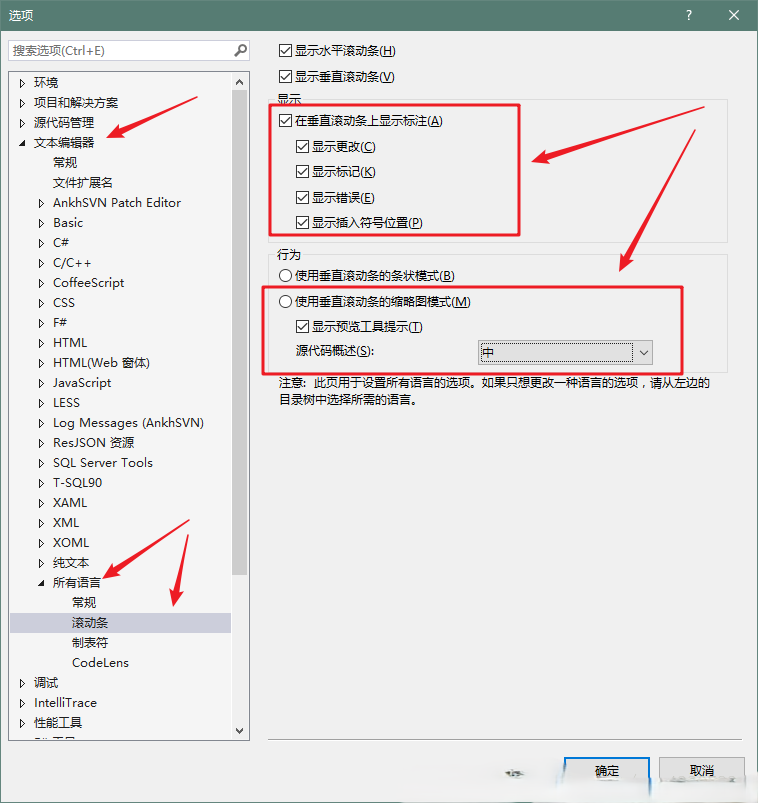Close the 选项 dialog
758x803 pixels.
(734, 15)
